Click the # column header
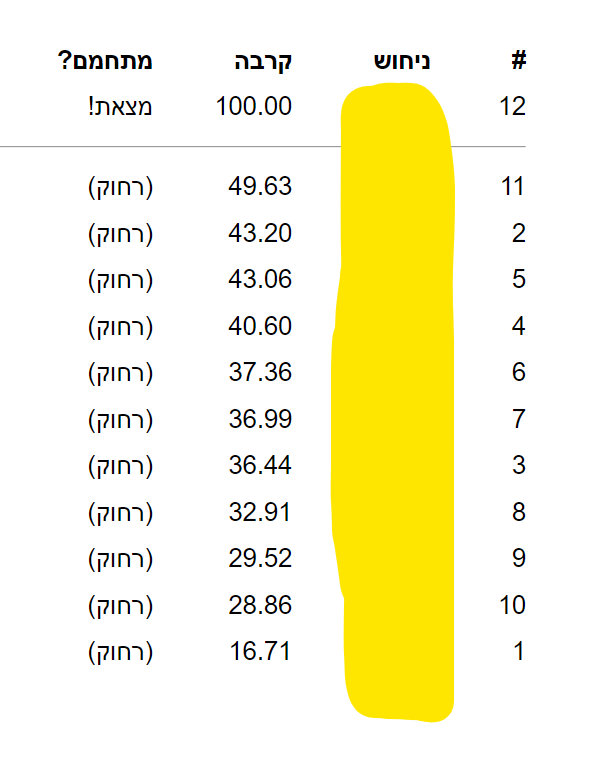Screen dimensions: 610x760 [x=518, y=60]
